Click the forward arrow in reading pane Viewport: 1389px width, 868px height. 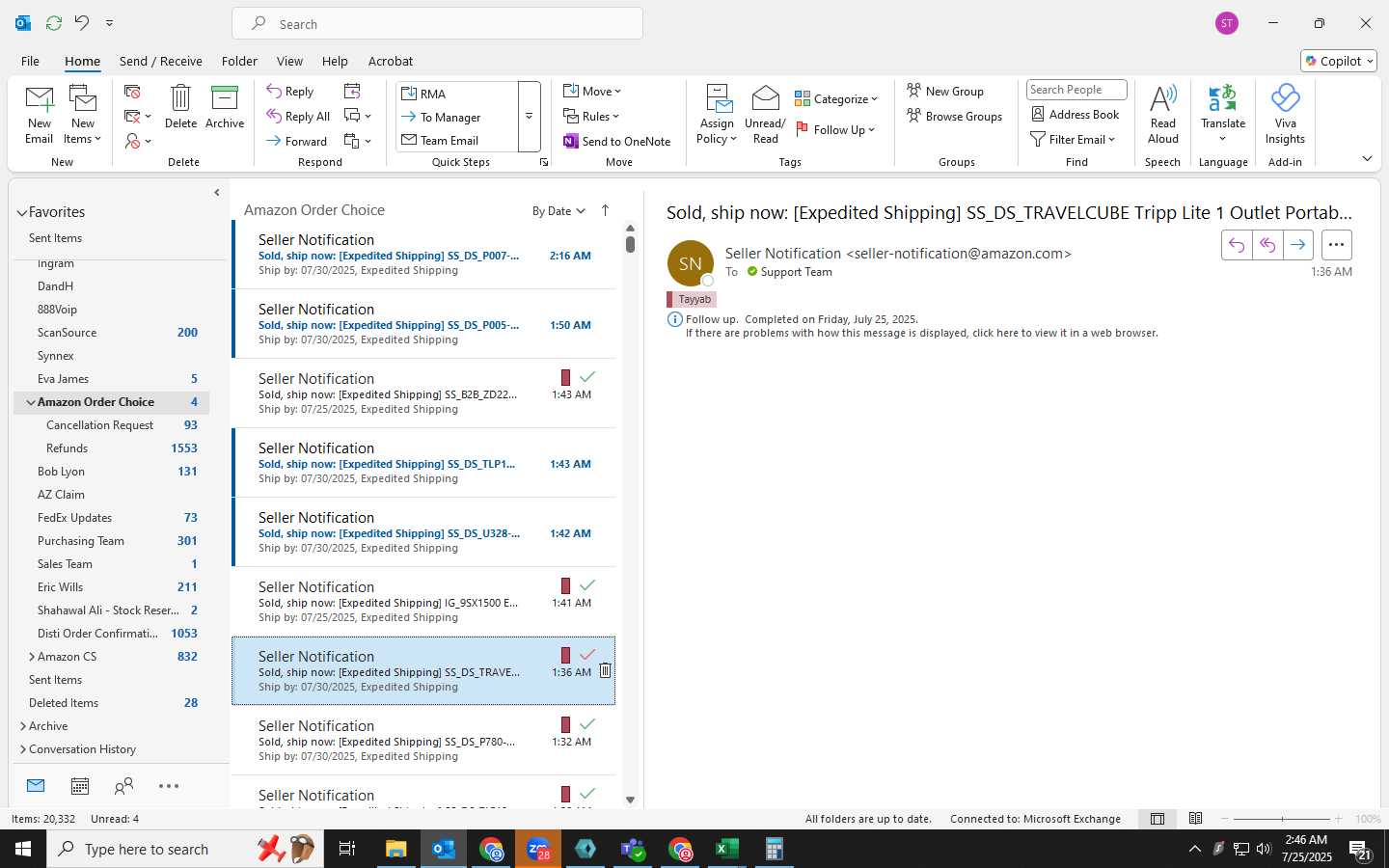coord(1298,245)
